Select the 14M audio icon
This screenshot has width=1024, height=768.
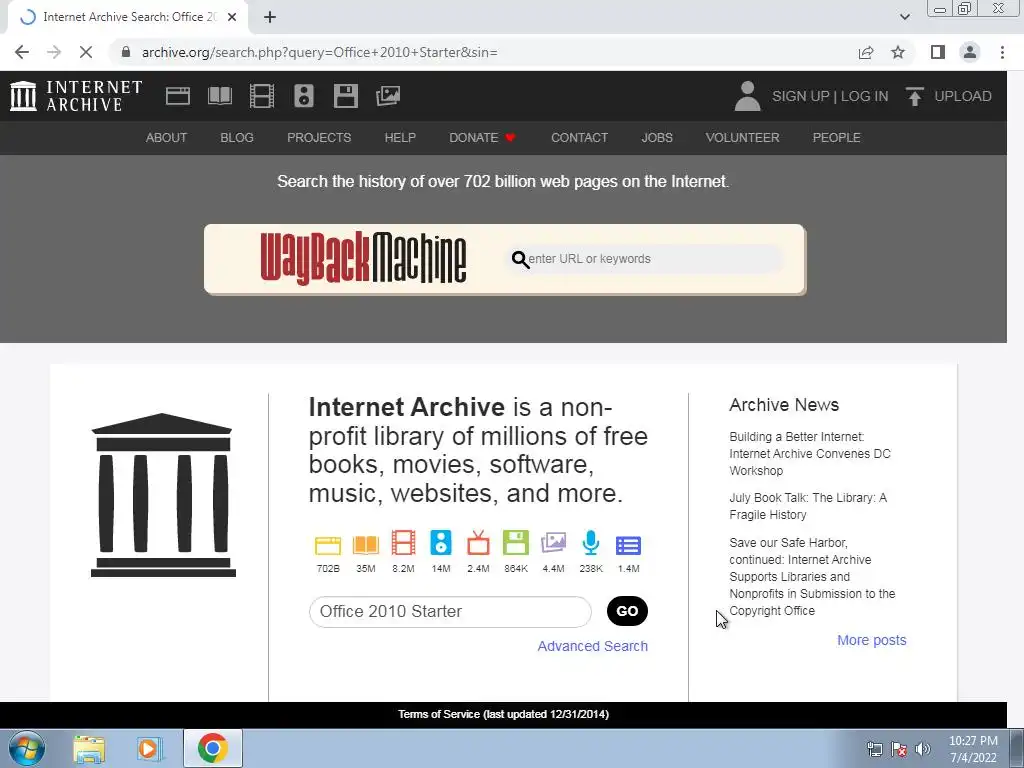(x=441, y=543)
